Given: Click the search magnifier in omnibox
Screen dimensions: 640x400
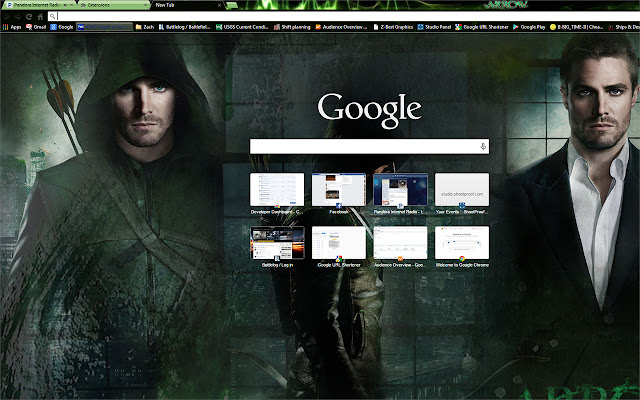Looking at the screenshot, I should [x=52, y=16].
